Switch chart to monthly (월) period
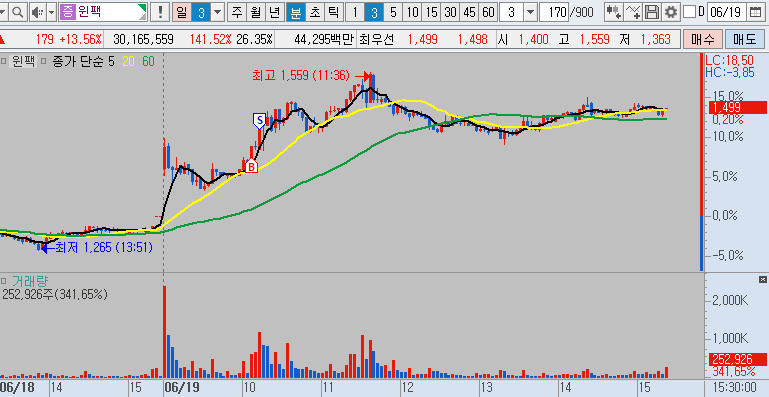 click(x=256, y=12)
